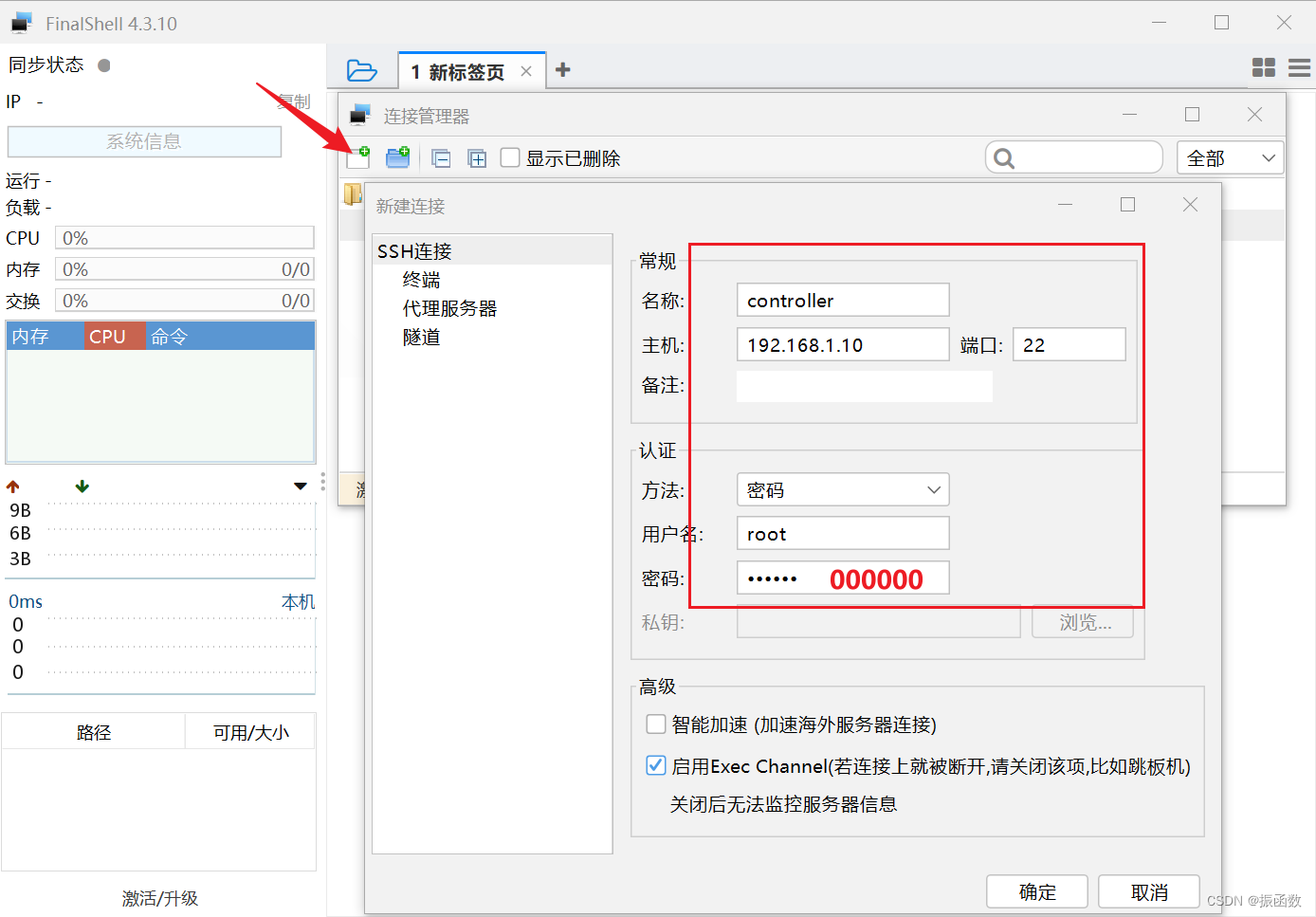Close the 新建连接 dialog
Screen dimensions: 1316x917
pos(1191,205)
